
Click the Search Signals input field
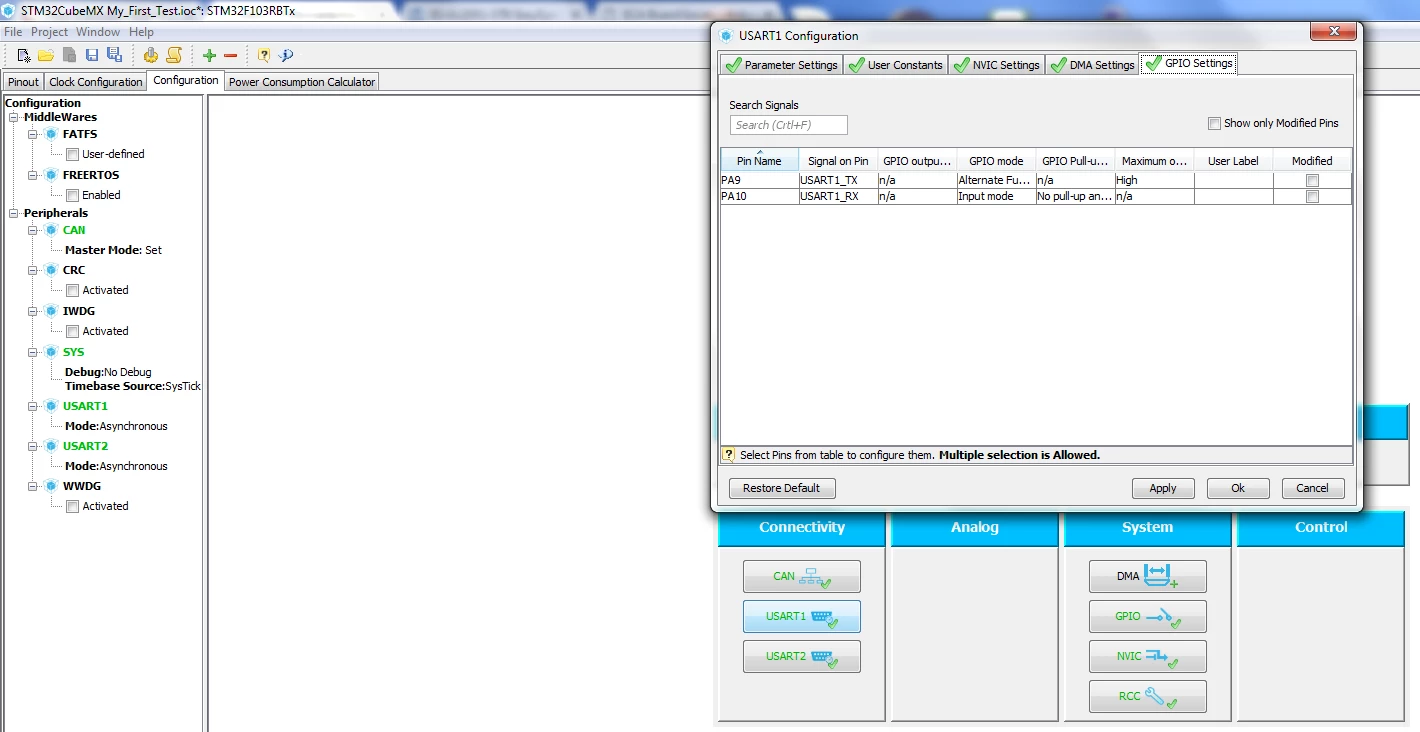[789, 125]
